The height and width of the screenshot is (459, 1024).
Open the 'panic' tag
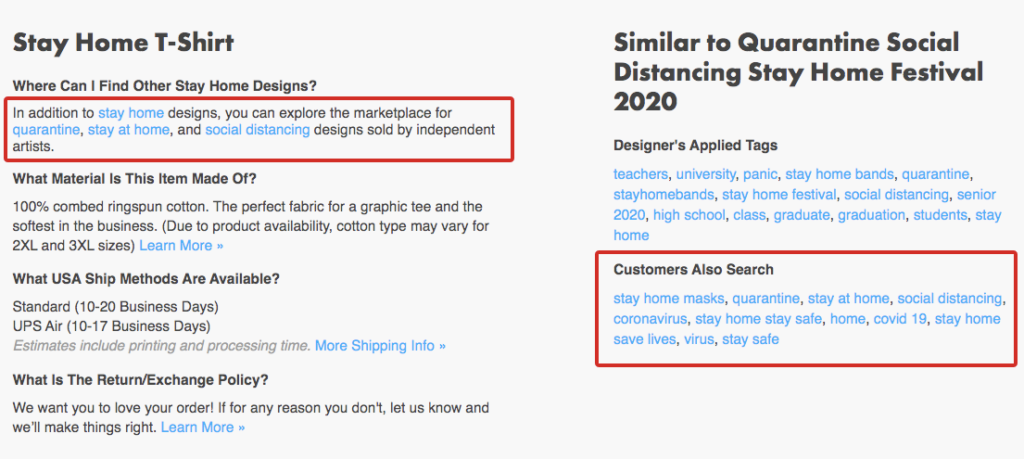coord(760,174)
